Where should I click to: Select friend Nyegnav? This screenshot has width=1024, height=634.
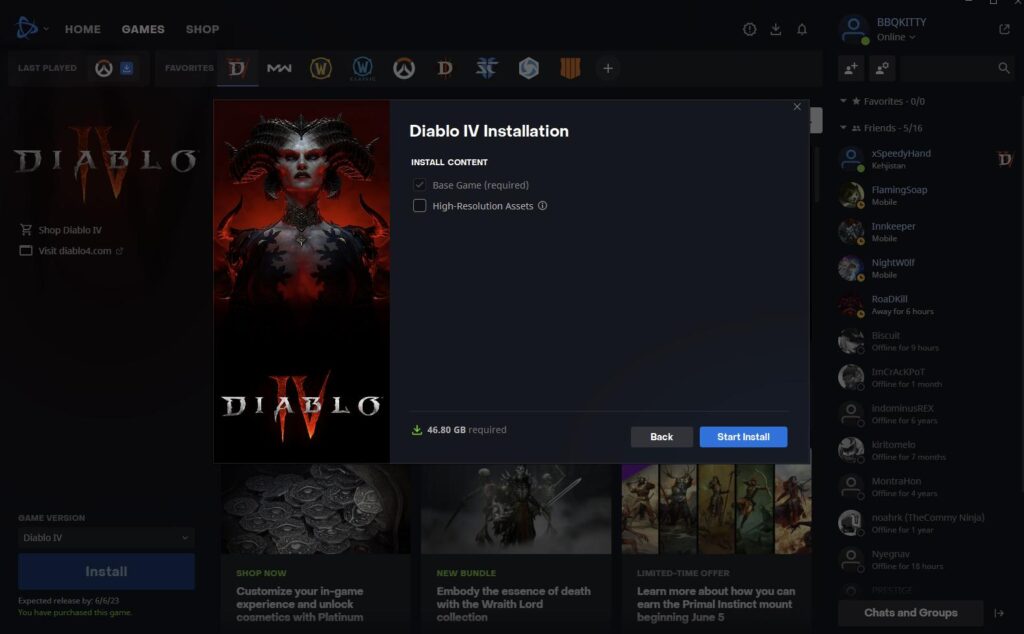[924, 560]
